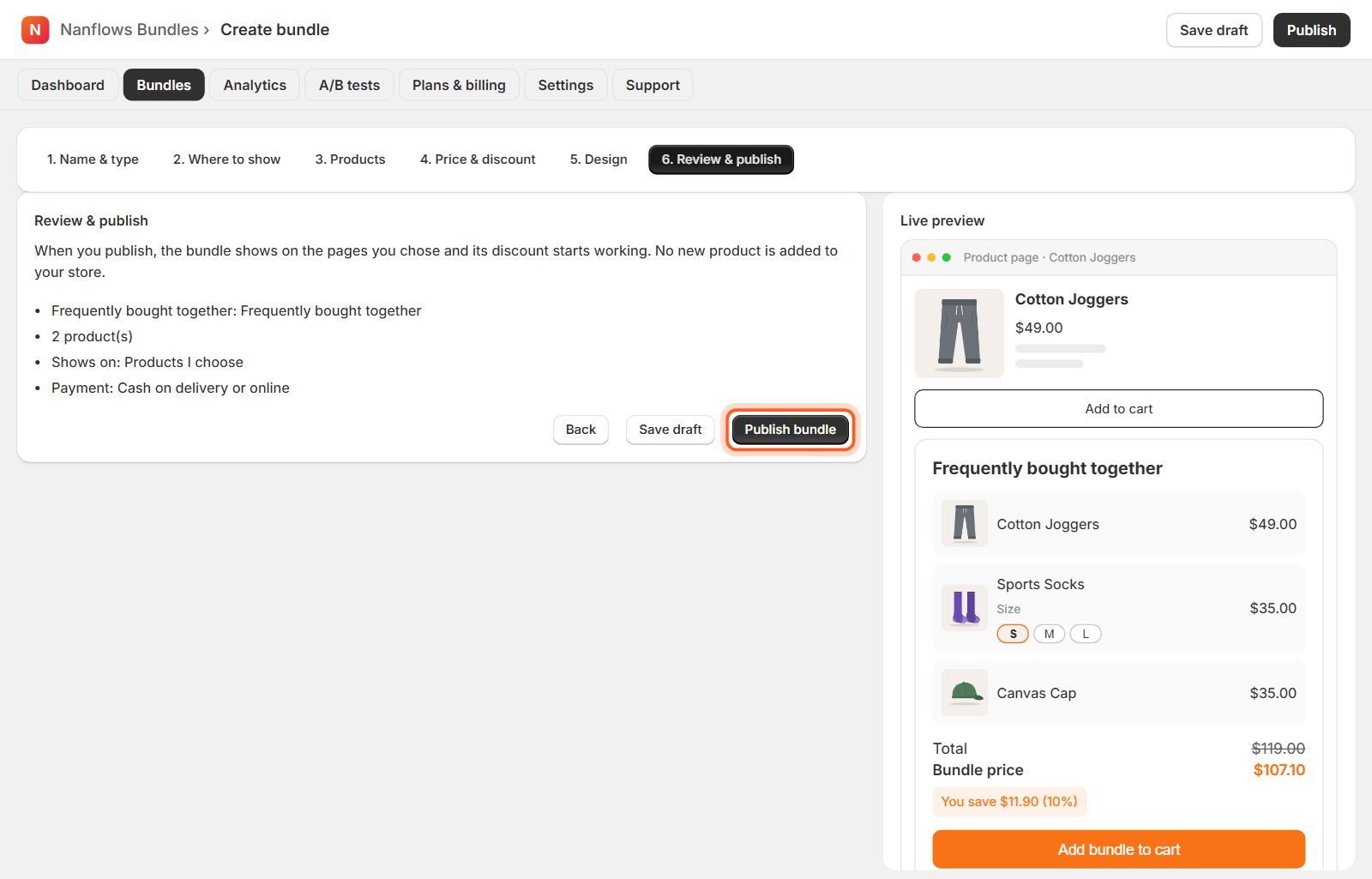Open Nanflows Bundles breadcrumb link
Viewport: 1372px width, 879px height.
pos(129,30)
